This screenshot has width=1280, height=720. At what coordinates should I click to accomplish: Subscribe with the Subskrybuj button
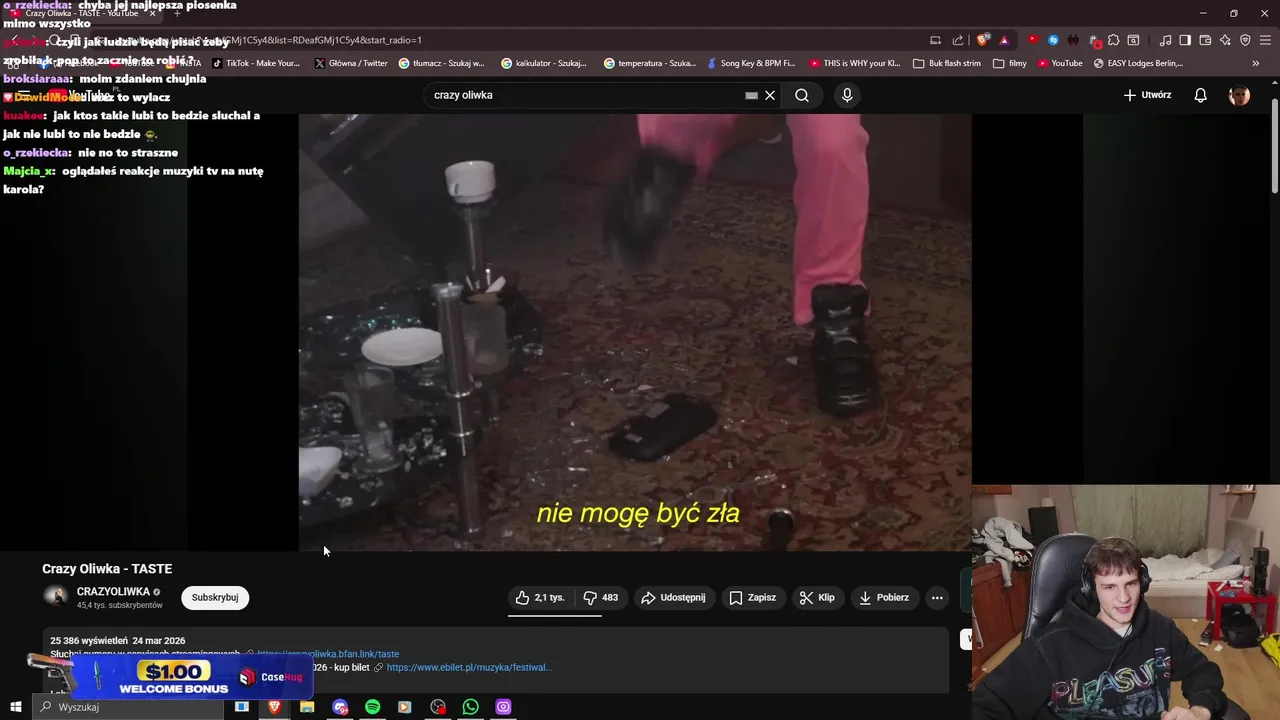point(215,598)
